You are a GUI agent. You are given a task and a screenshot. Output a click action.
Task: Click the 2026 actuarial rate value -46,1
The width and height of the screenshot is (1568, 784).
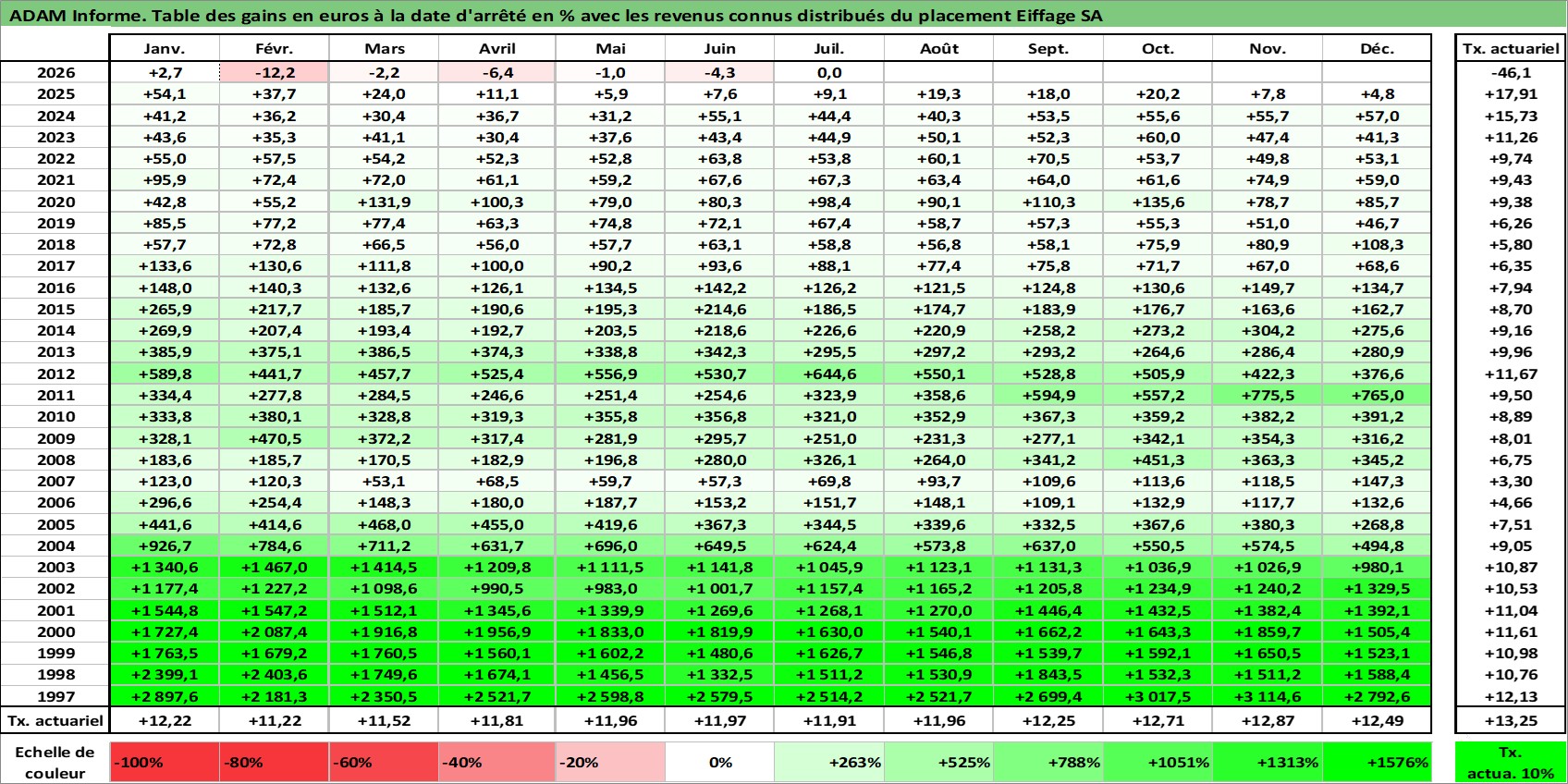(1511, 72)
